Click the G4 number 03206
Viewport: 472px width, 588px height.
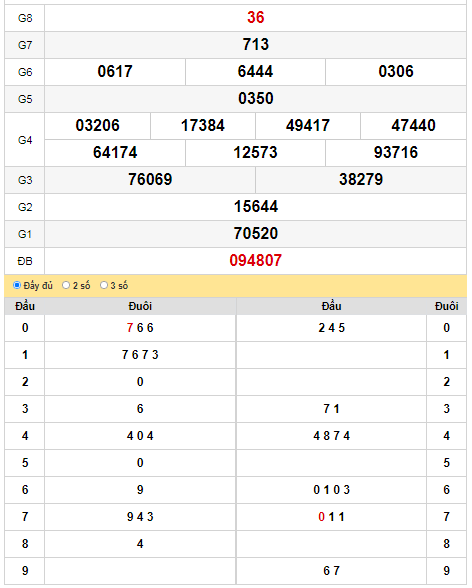97,126
